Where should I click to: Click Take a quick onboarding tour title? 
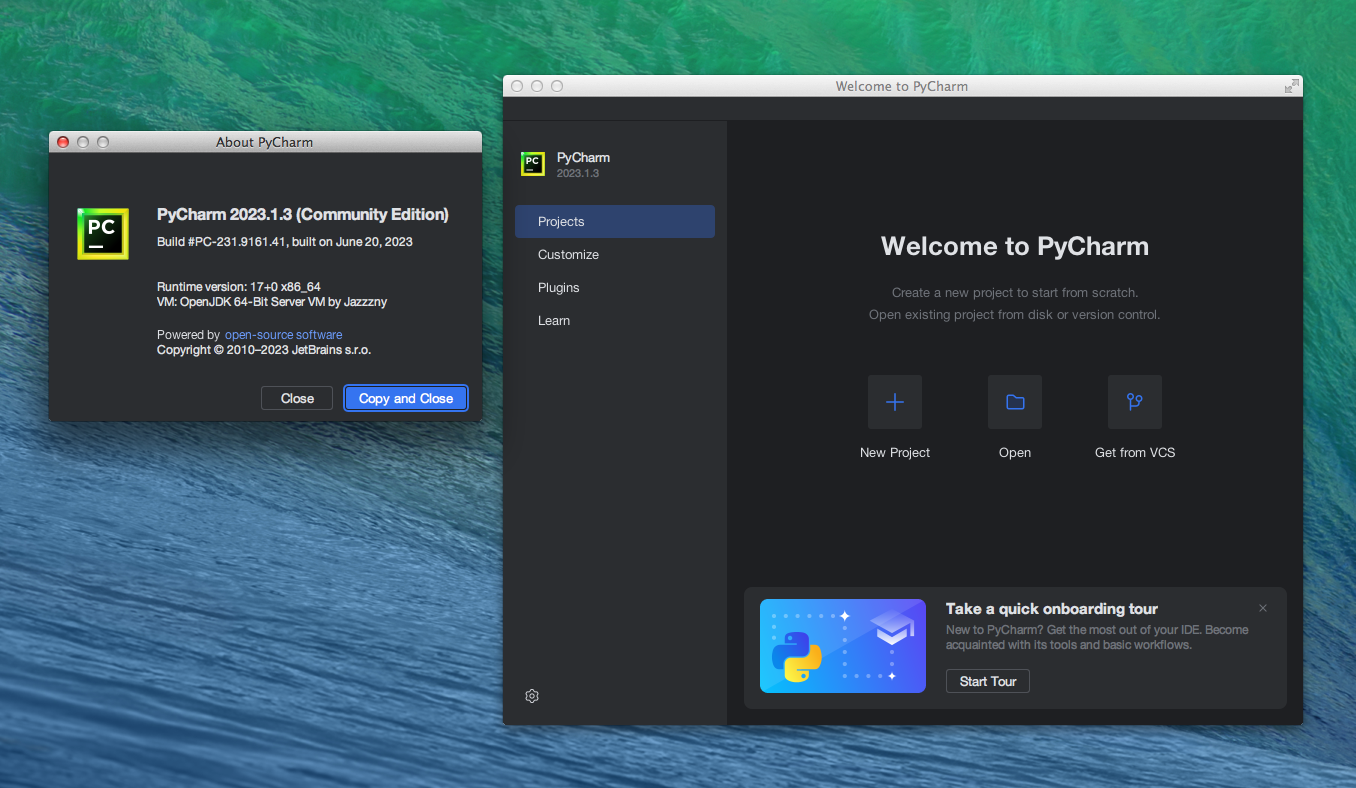coord(1052,609)
